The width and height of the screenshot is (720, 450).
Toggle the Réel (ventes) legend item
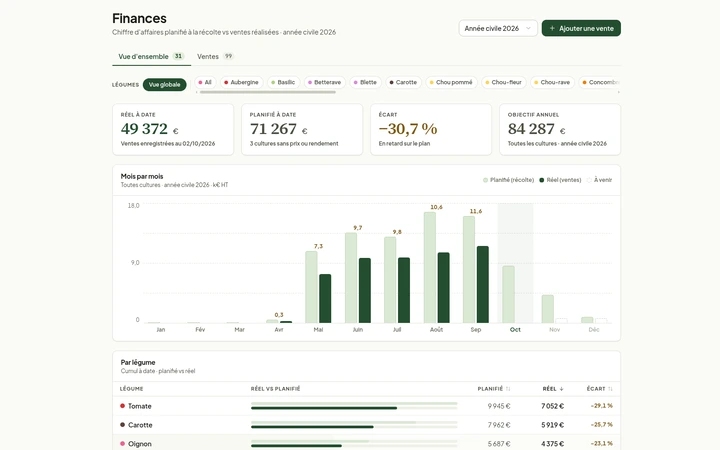[560, 180]
